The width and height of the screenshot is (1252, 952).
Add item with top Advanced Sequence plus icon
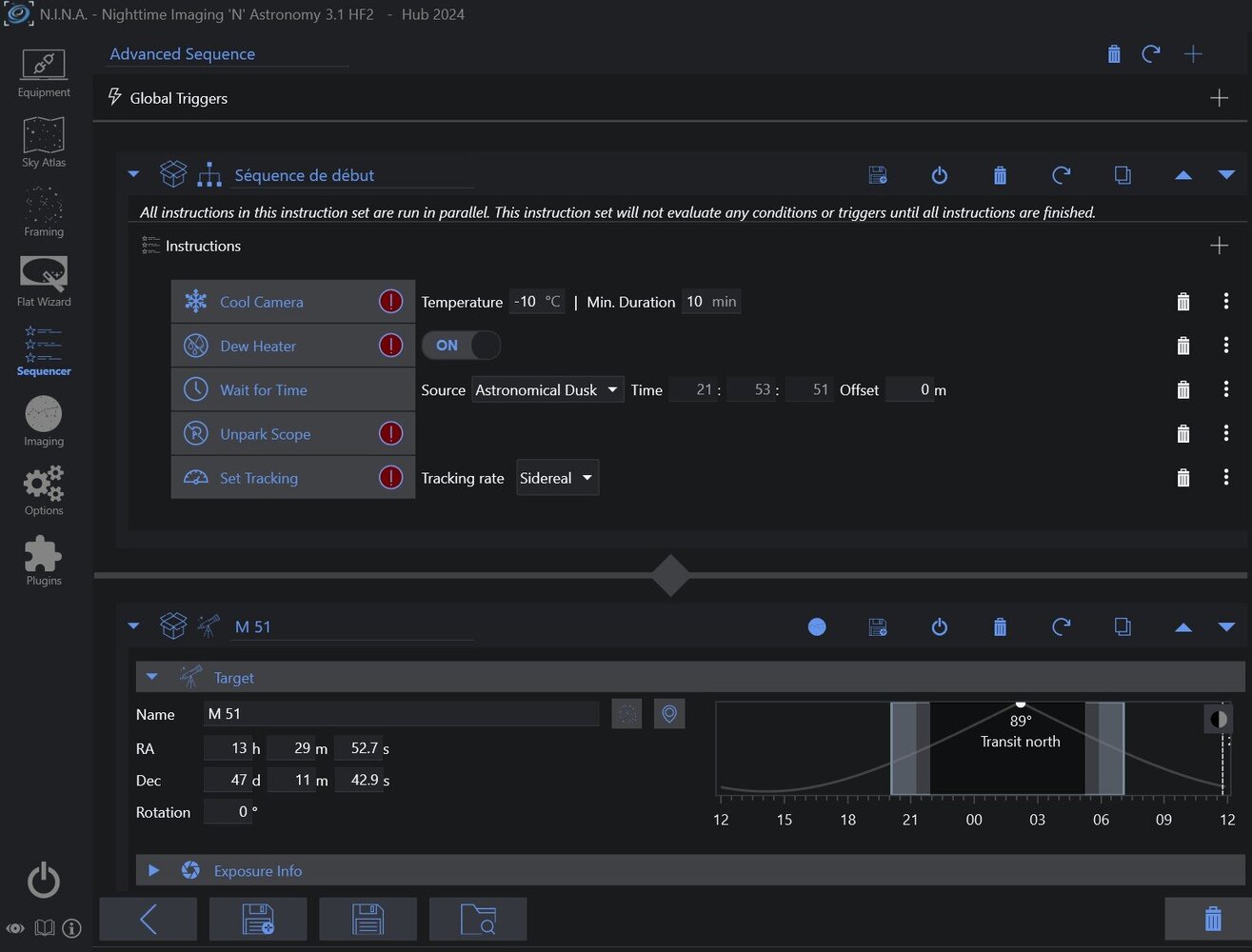click(x=1193, y=54)
